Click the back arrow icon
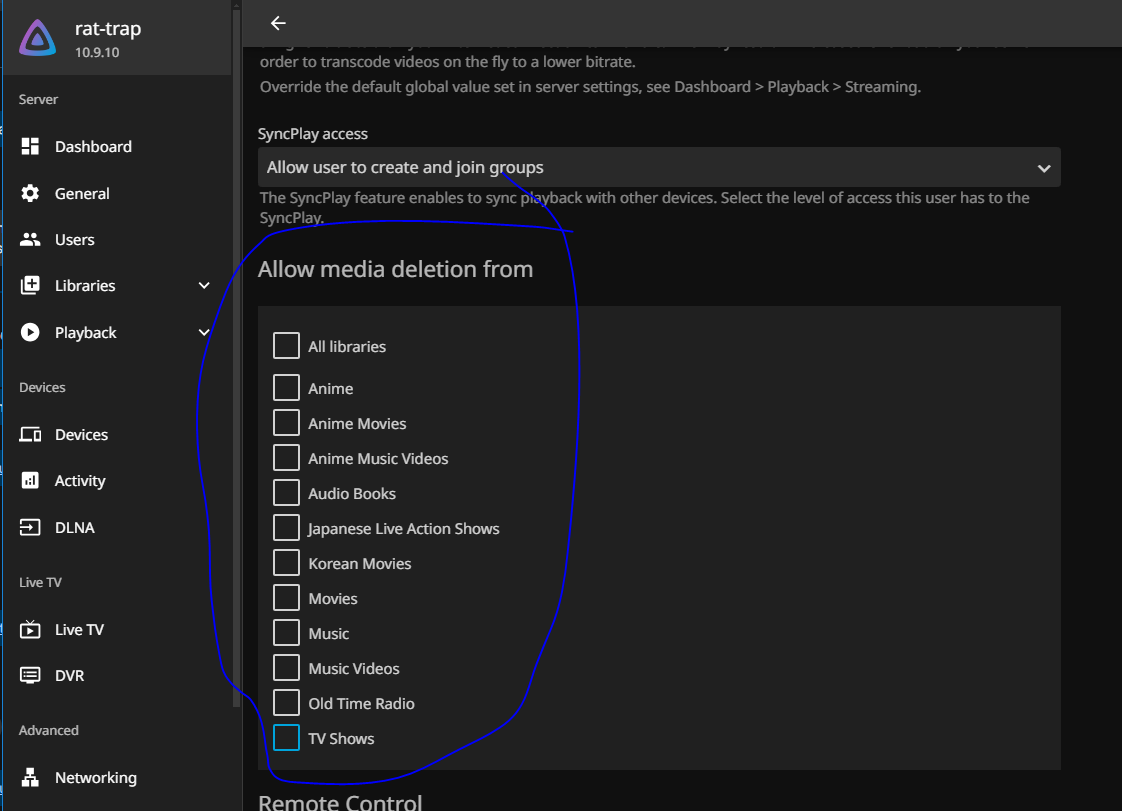Viewport: 1122px width, 811px height. pos(278,23)
